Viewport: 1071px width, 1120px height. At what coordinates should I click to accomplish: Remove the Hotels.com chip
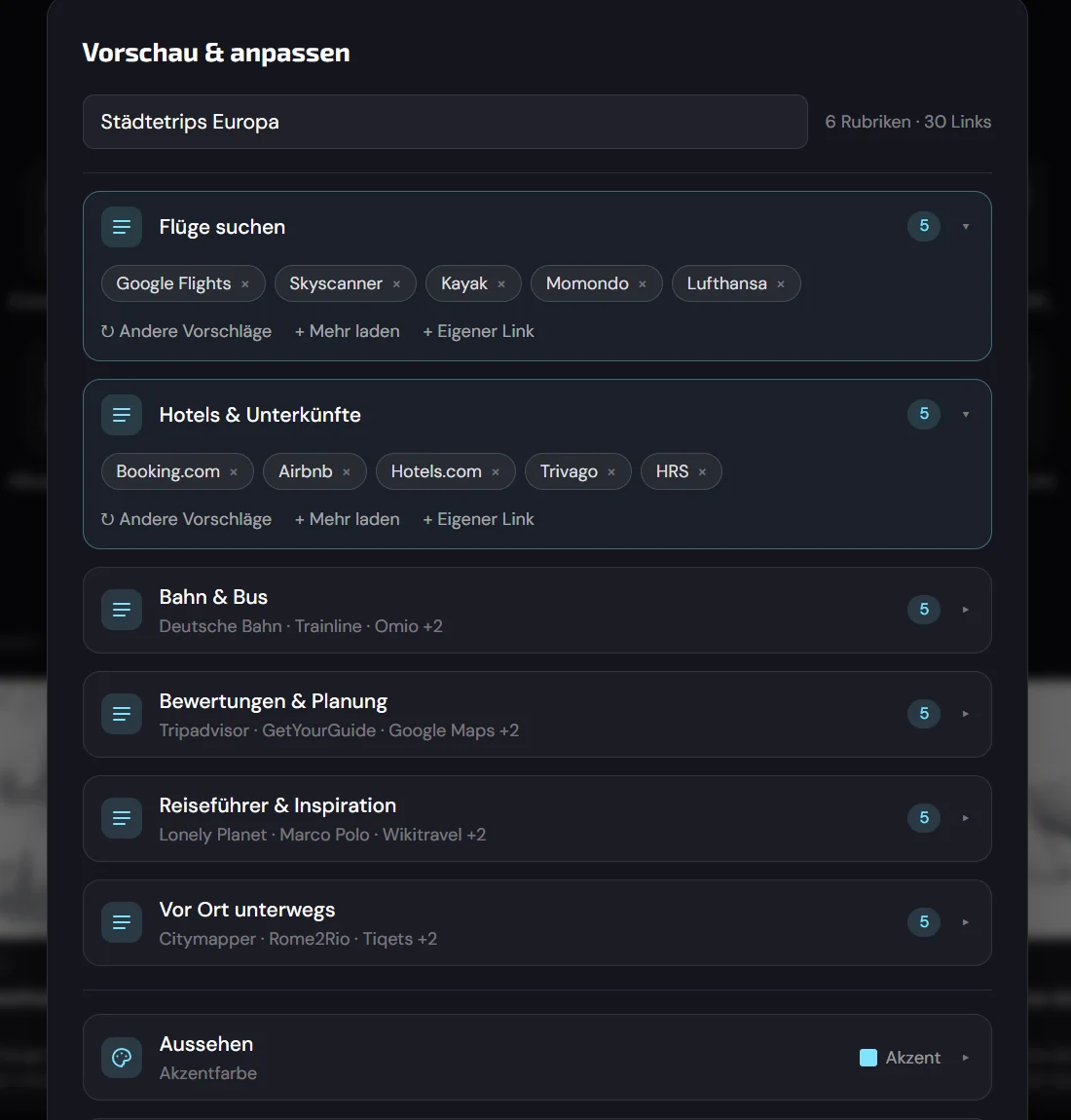point(496,472)
